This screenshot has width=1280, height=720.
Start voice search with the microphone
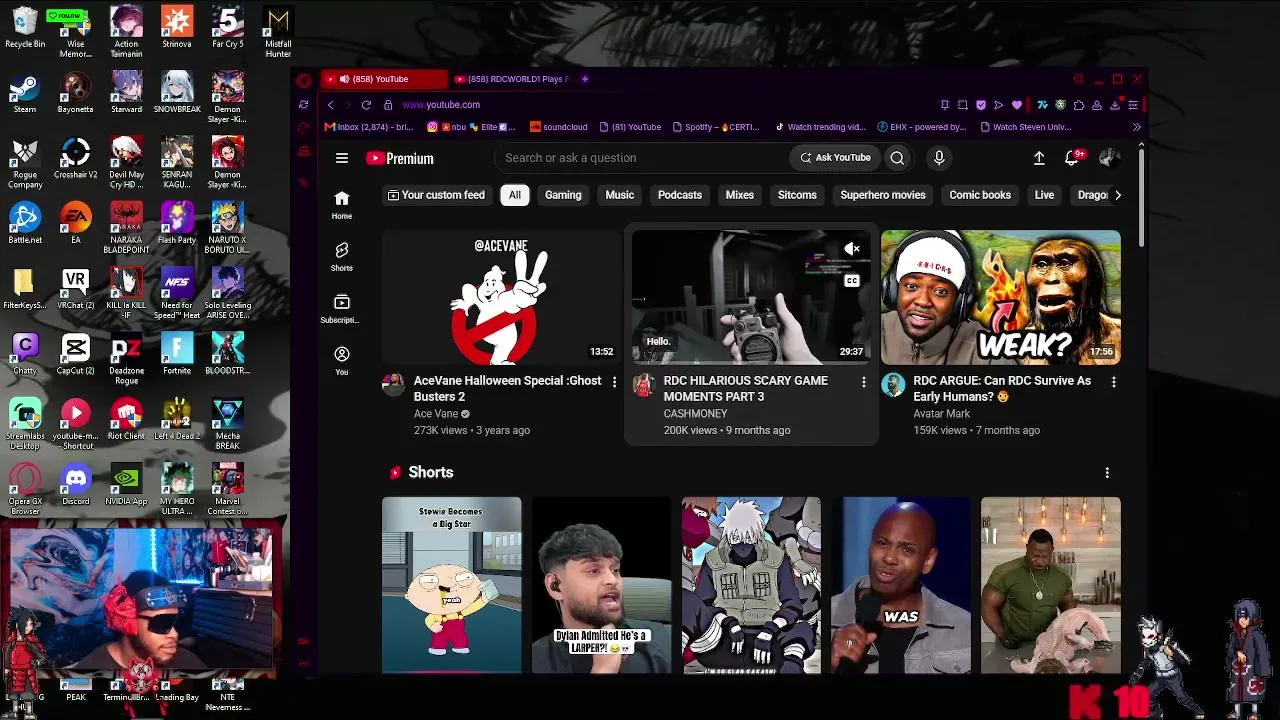coord(939,158)
